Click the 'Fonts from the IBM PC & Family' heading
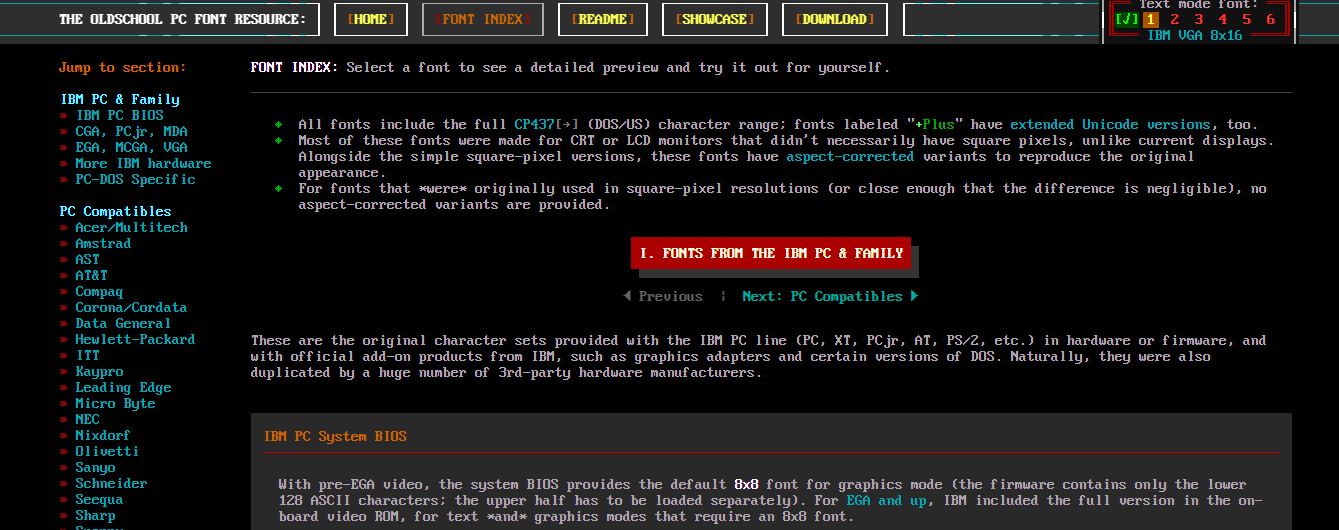This screenshot has height=530, width=1339. pyautogui.click(x=771, y=253)
